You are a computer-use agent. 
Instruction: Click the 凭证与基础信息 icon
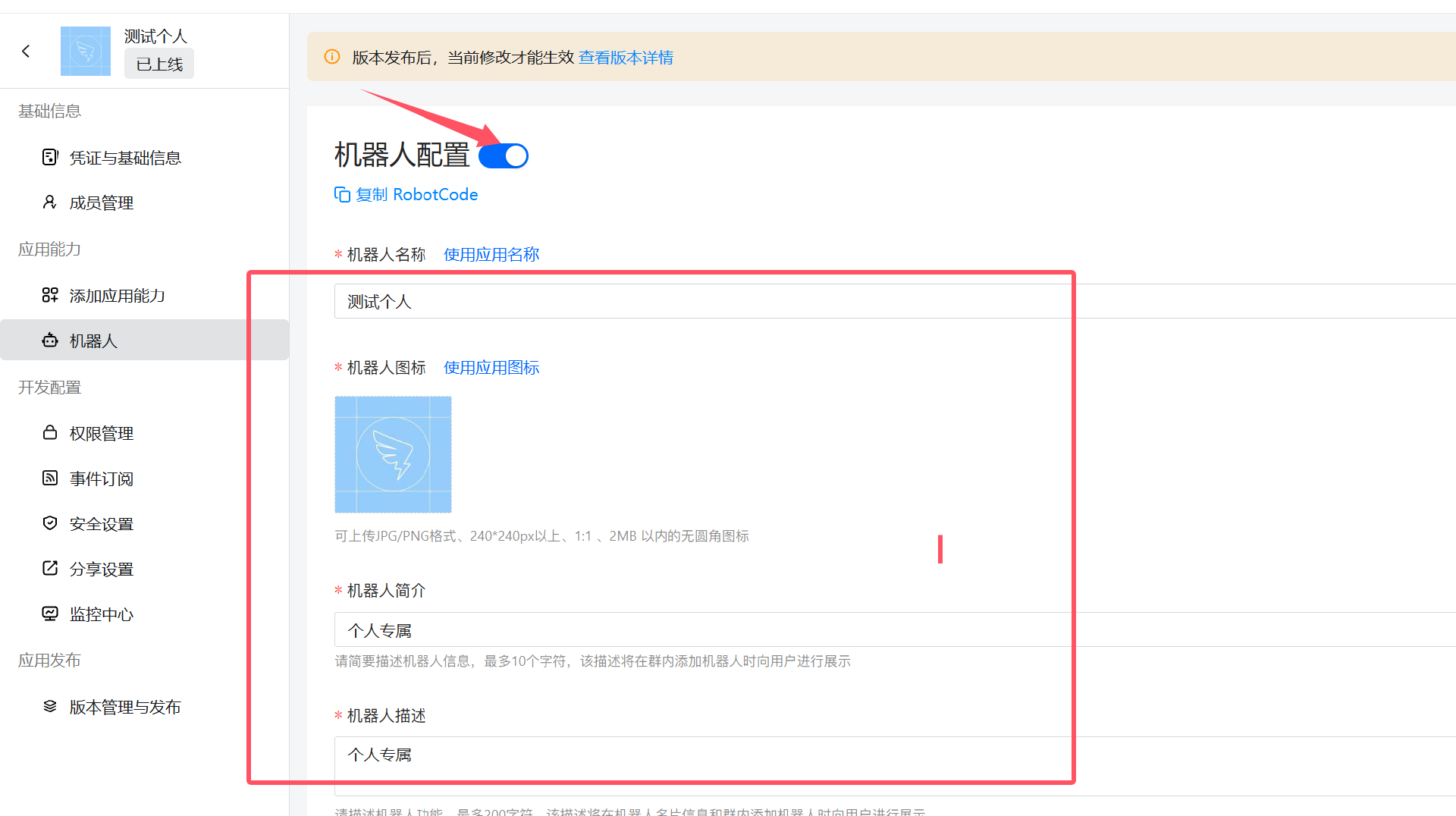(x=50, y=157)
